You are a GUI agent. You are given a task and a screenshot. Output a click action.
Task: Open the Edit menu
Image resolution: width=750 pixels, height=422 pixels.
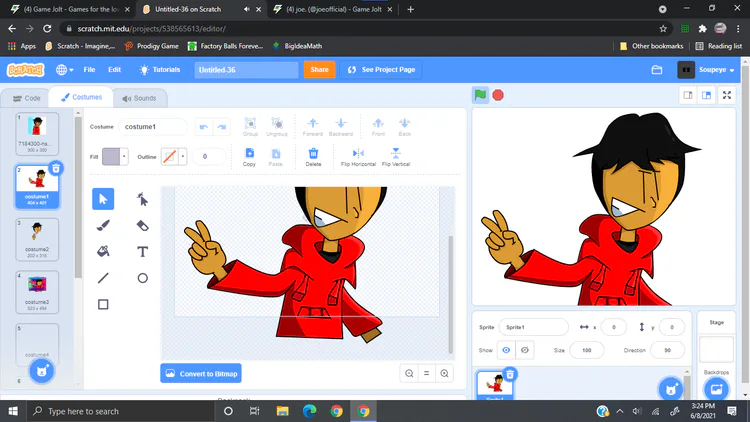[114, 70]
